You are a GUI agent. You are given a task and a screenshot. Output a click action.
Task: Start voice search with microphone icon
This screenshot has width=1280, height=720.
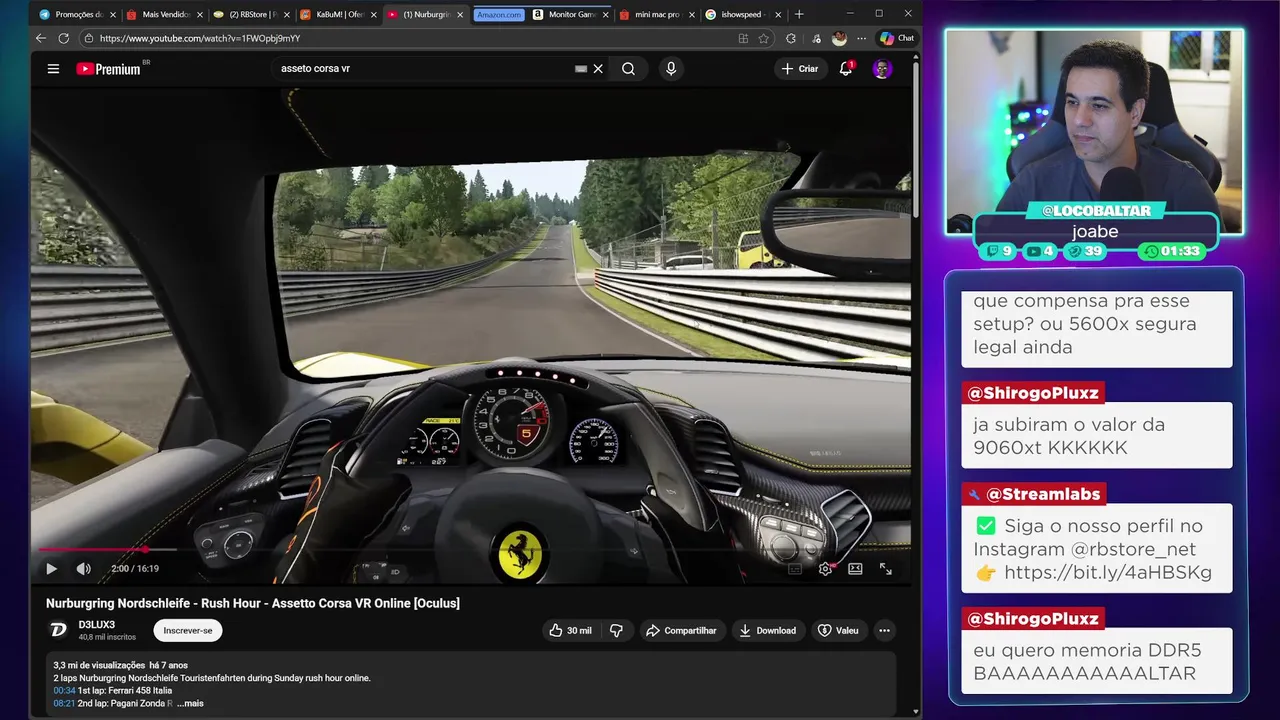pos(671,69)
